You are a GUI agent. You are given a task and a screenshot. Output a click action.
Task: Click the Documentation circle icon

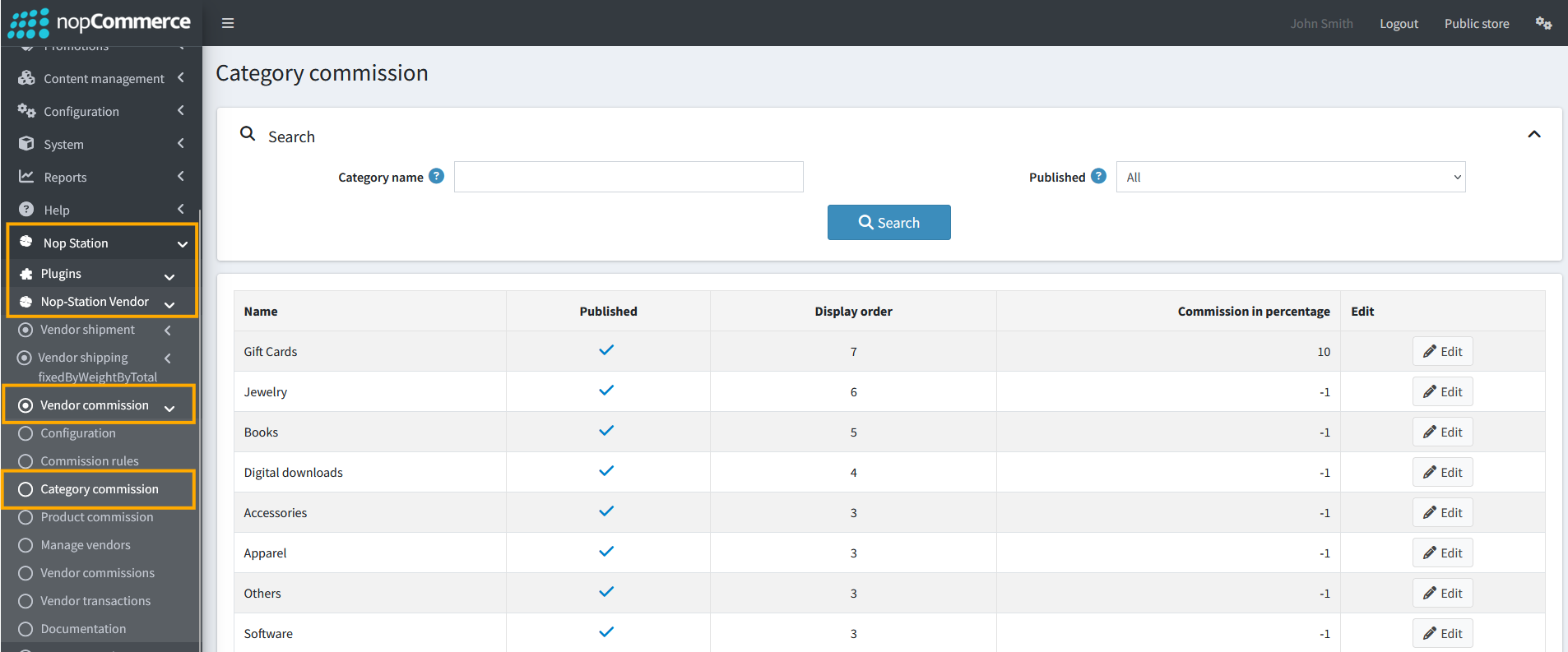pyautogui.click(x=26, y=629)
